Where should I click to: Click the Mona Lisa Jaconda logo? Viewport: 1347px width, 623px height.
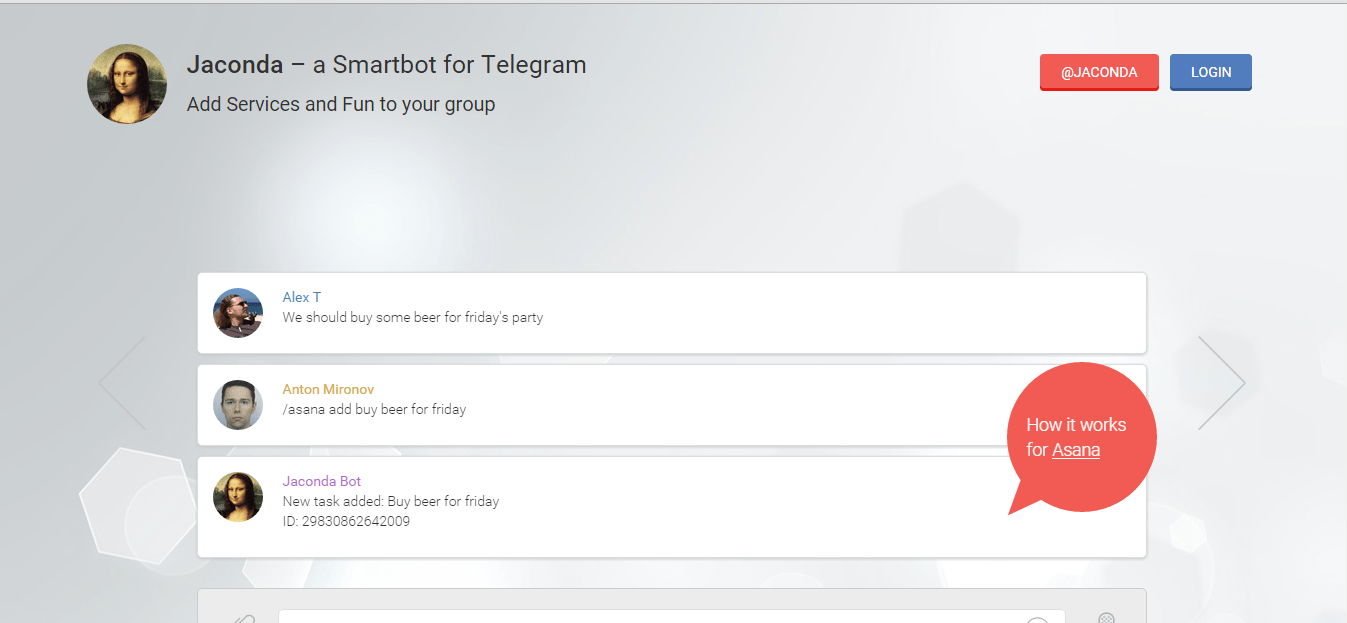pos(127,84)
